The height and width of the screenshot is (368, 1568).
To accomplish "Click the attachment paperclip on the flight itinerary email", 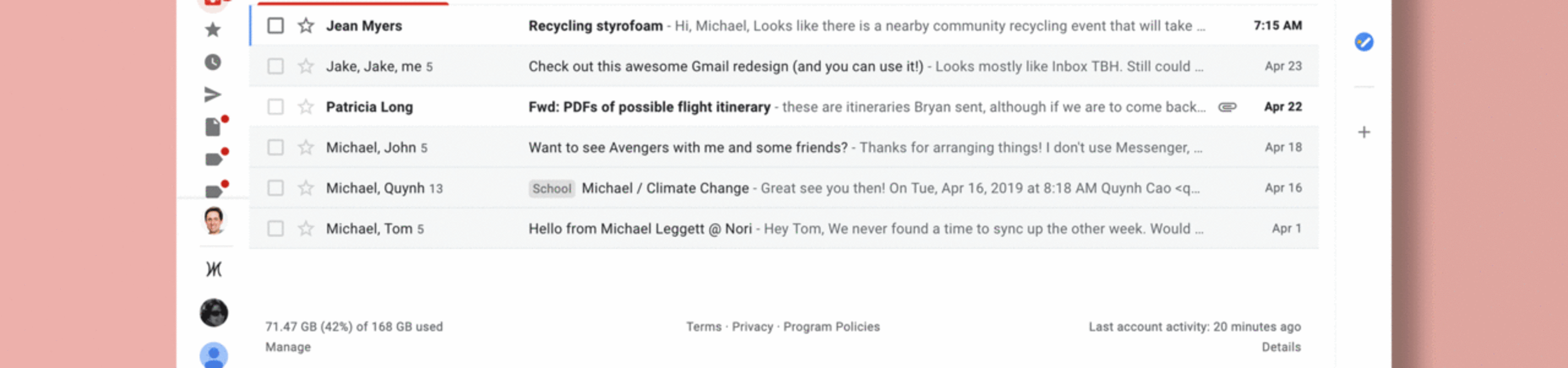I will pyautogui.click(x=1227, y=107).
